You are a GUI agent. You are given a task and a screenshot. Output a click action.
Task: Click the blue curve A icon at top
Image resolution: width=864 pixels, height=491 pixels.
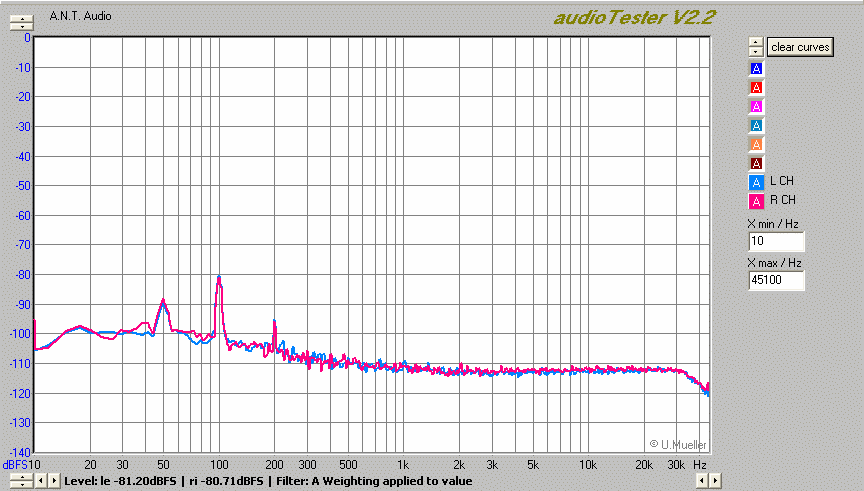[x=756, y=68]
